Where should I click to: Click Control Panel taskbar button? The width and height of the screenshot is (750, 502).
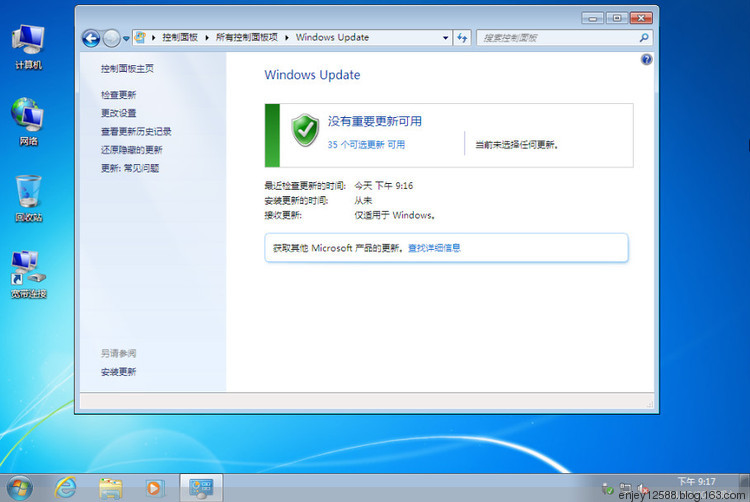pyautogui.click(x=201, y=488)
